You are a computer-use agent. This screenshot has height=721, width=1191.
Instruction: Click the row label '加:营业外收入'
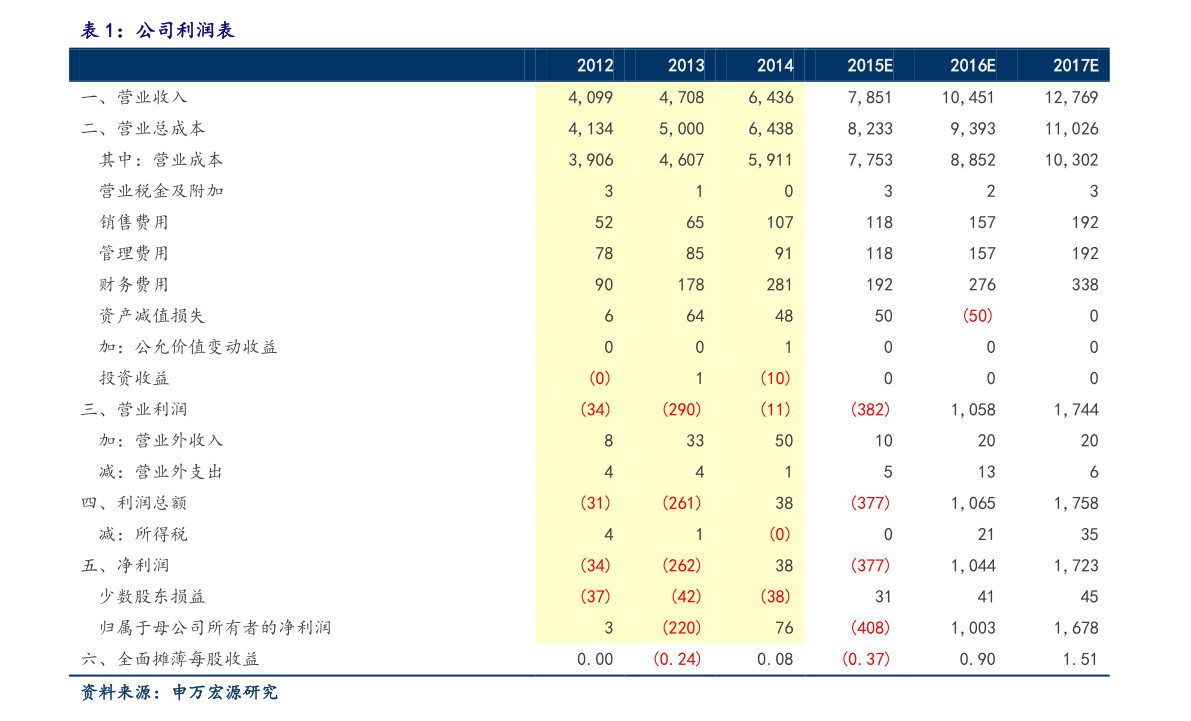point(161,440)
